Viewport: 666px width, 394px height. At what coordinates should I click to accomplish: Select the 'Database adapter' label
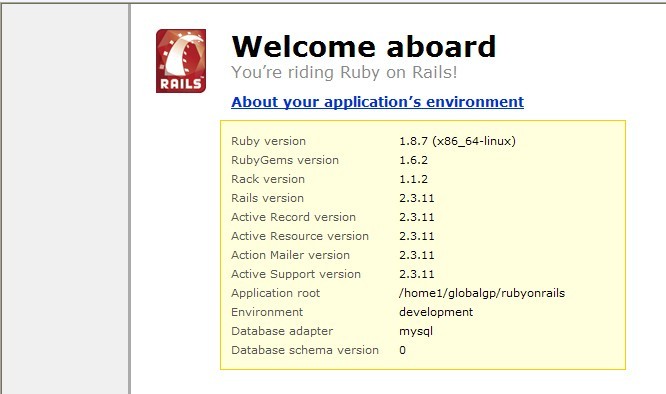(x=282, y=331)
